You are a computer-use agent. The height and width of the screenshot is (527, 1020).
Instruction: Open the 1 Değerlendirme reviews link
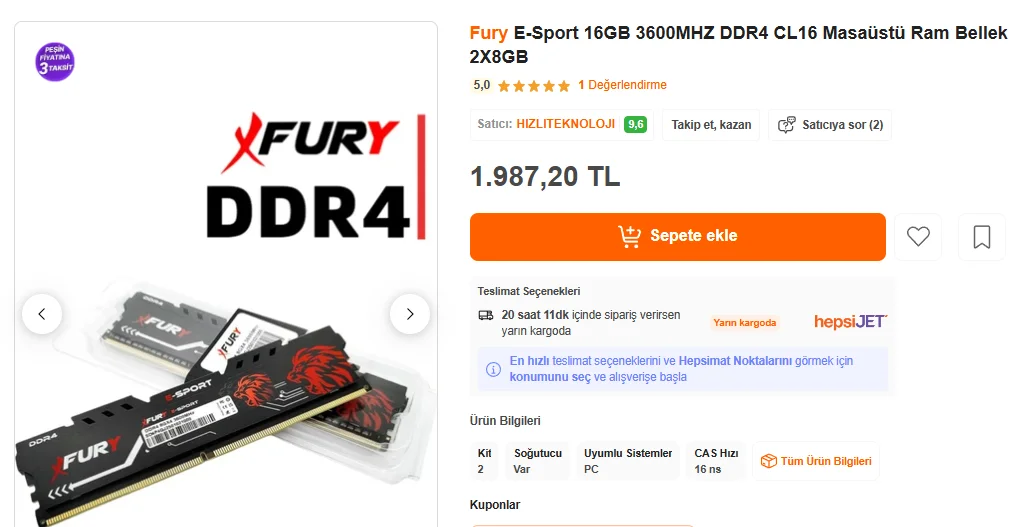coord(623,85)
